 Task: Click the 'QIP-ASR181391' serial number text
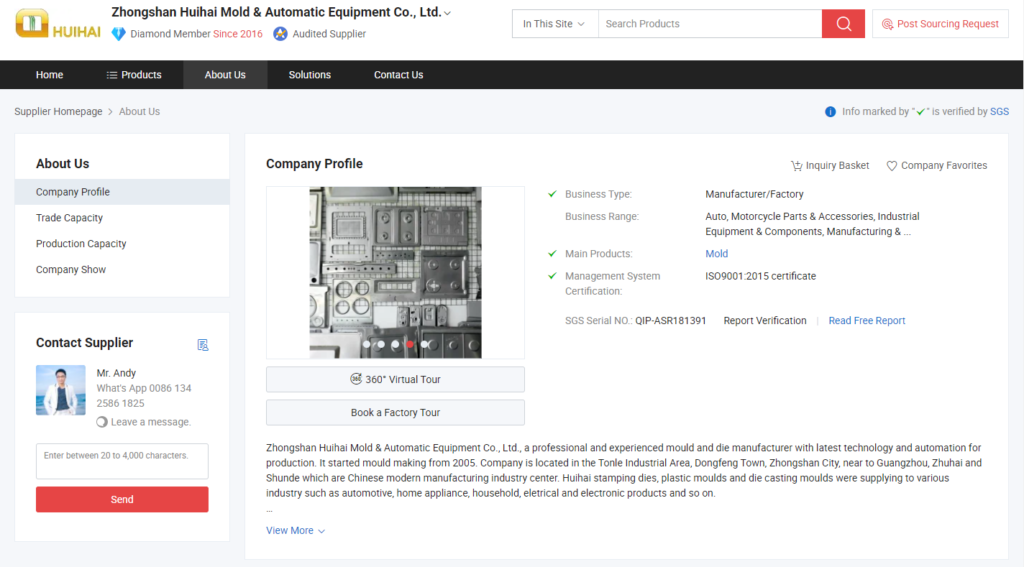pyautogui.click(x=671, y=321)
